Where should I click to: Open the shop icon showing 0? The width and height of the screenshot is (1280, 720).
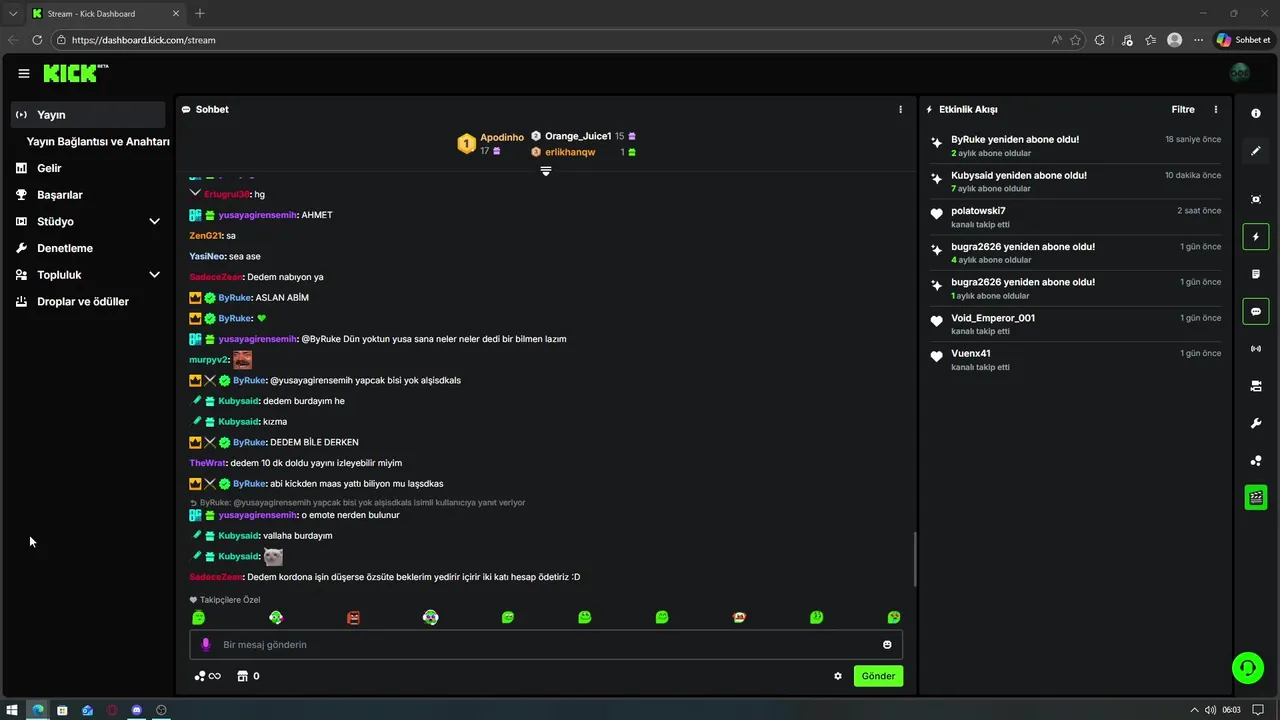click(x=248, y=676)
